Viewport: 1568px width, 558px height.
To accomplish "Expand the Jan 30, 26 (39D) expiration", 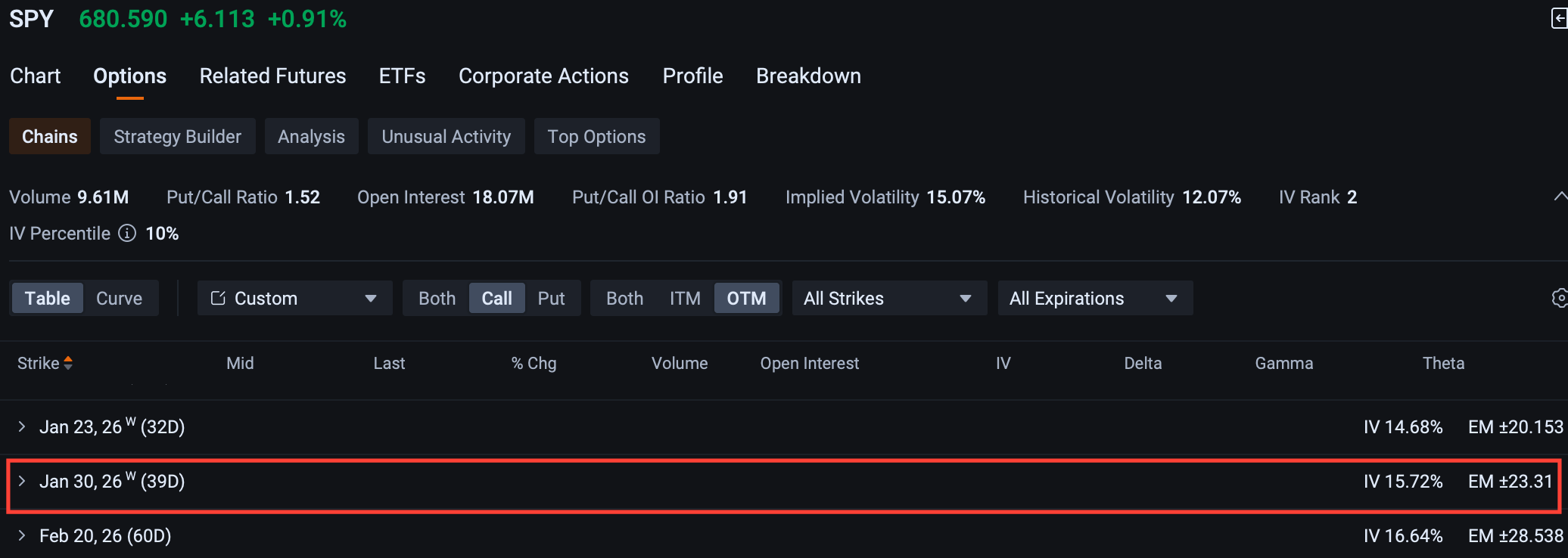I will coord(22,481).
